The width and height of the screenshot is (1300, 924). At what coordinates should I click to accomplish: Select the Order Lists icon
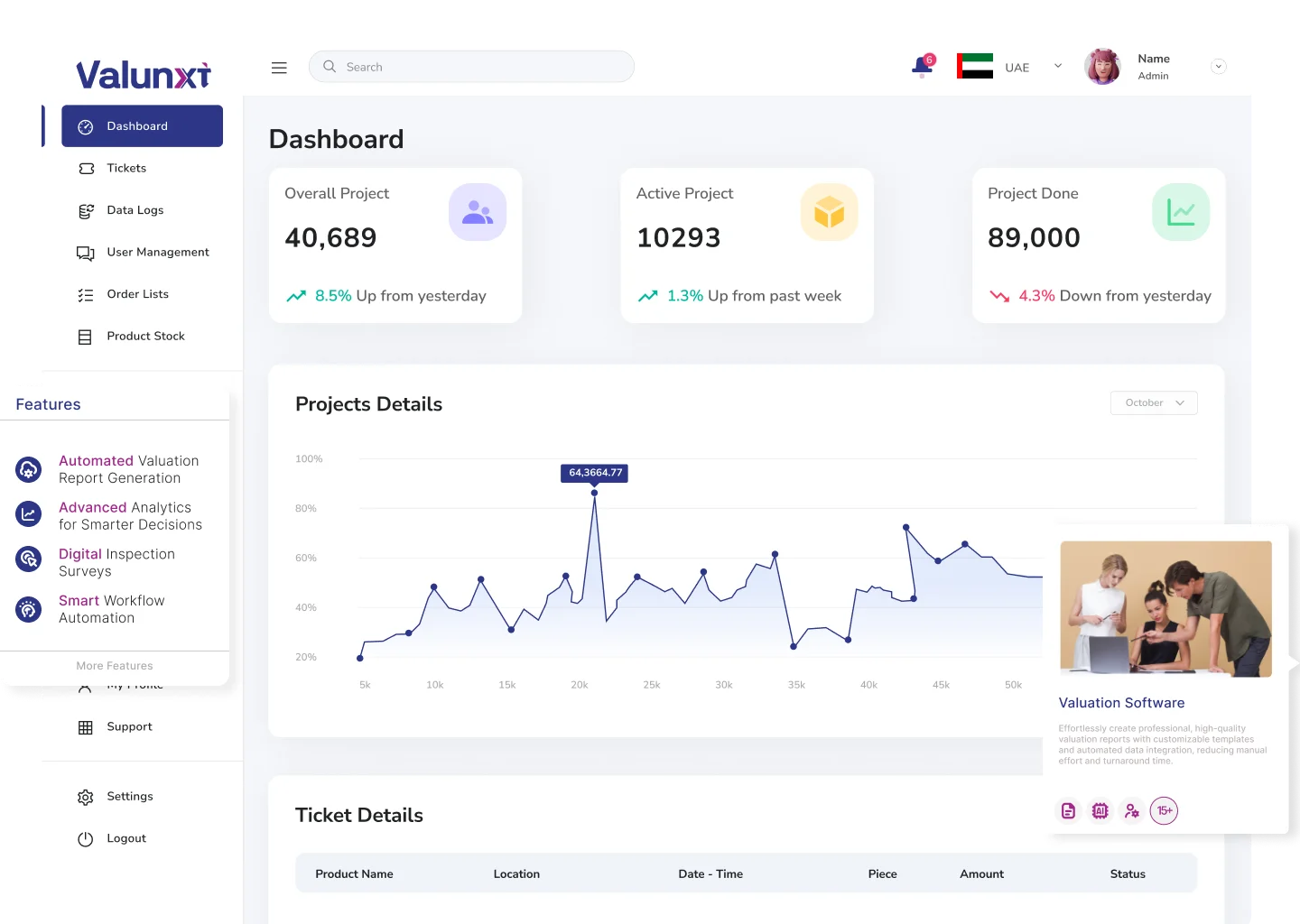click(85, 294)
